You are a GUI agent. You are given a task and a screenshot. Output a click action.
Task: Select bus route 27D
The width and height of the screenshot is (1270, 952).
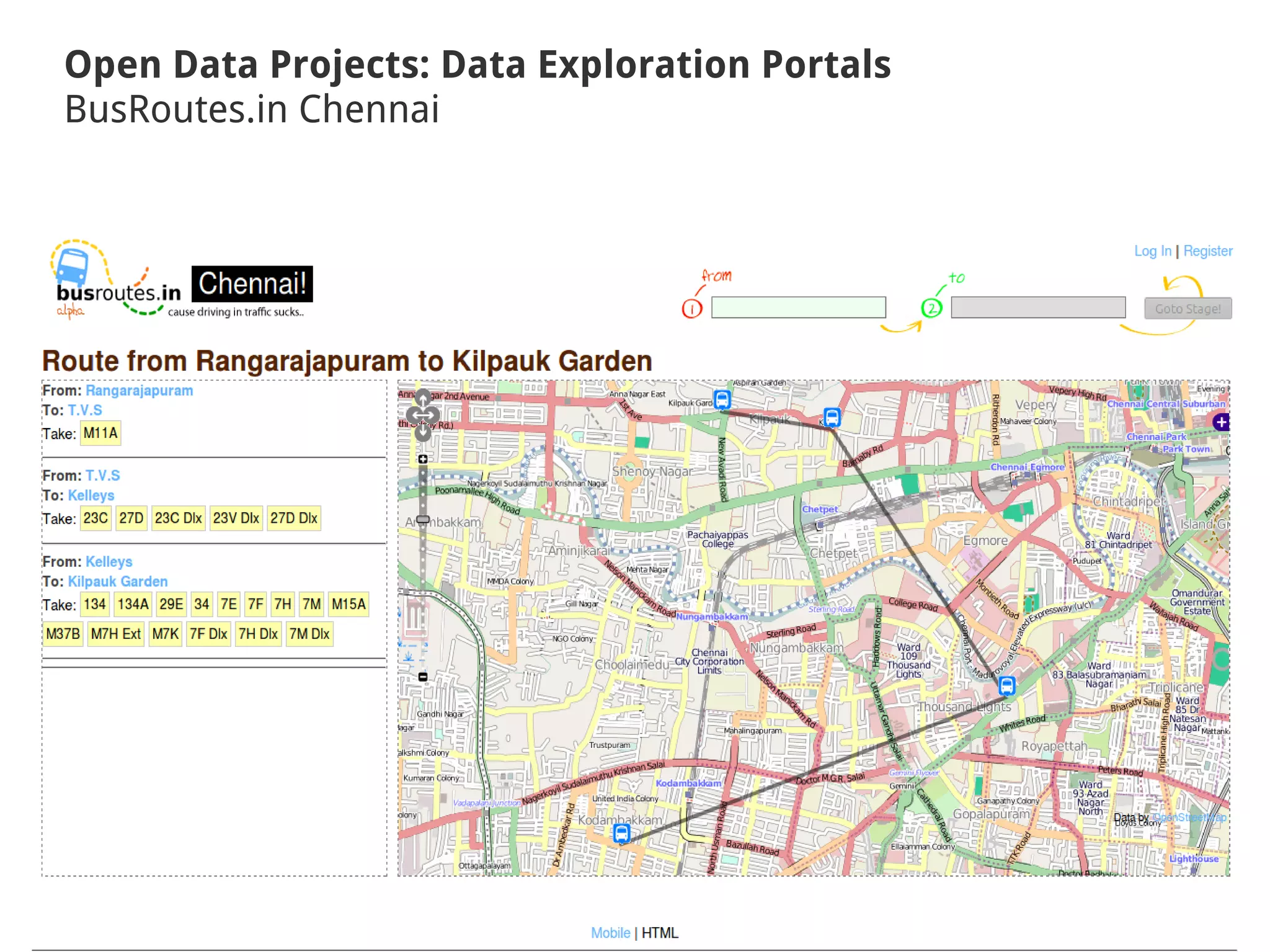(x=131, y=518)
